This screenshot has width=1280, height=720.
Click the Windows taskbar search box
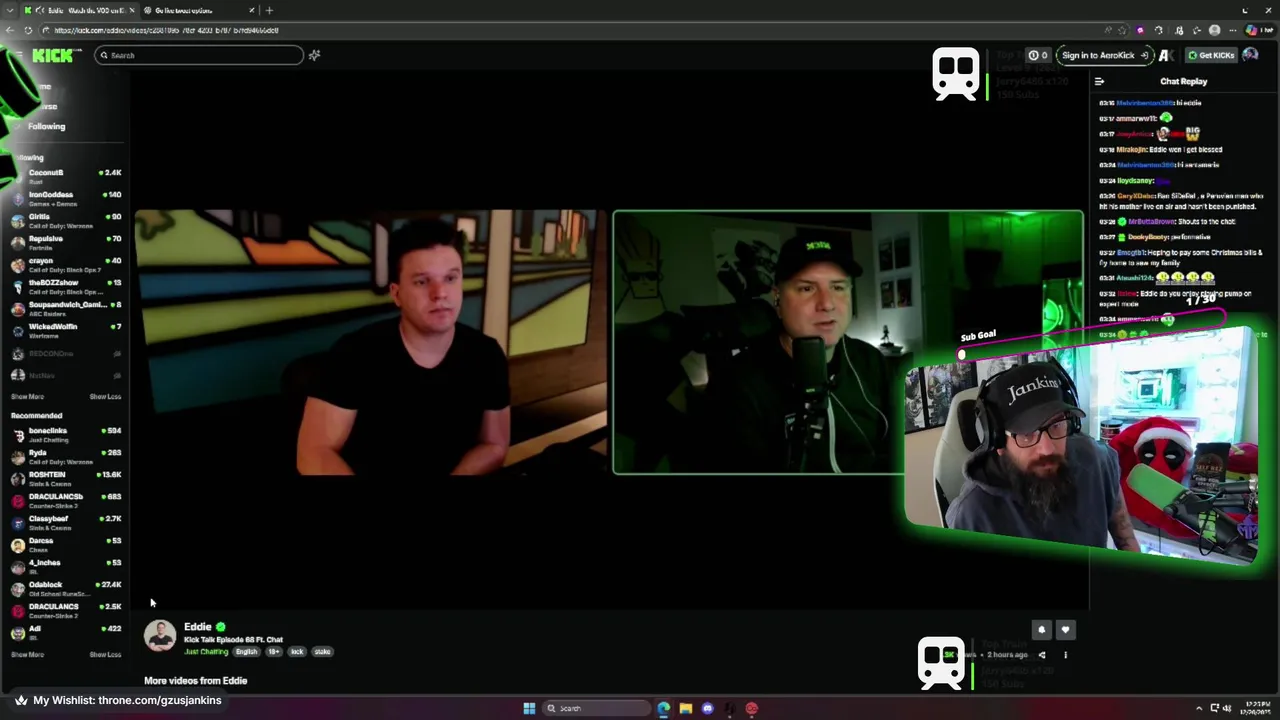(x=596, y=708)
